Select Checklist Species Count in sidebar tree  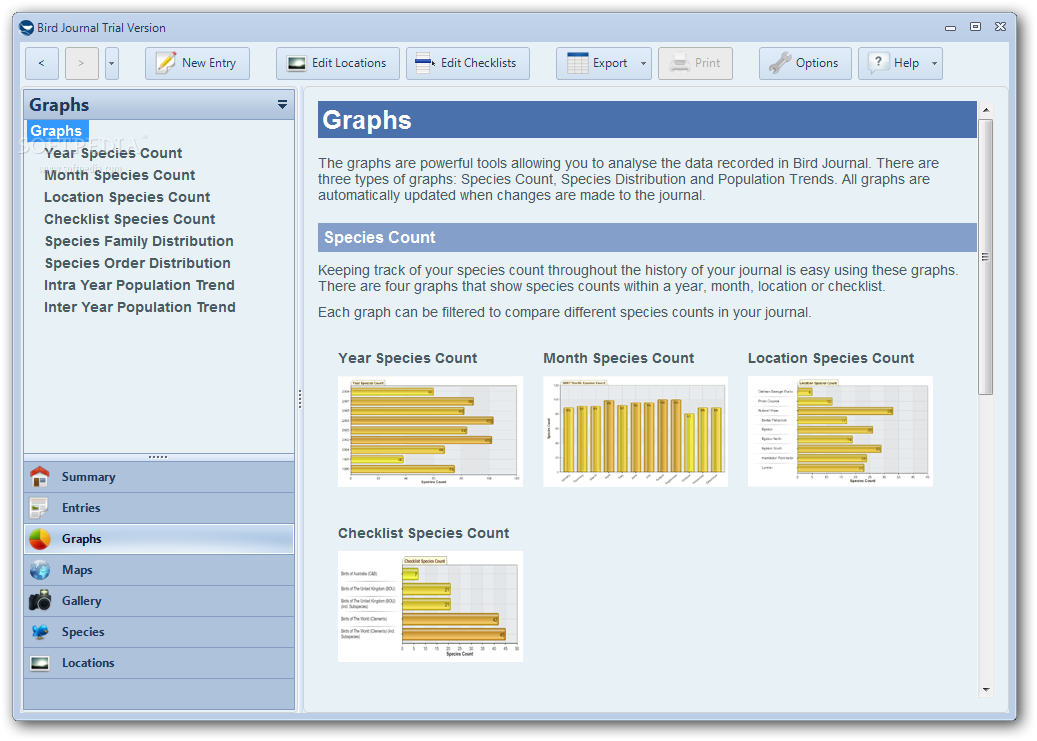click(130, 219)
